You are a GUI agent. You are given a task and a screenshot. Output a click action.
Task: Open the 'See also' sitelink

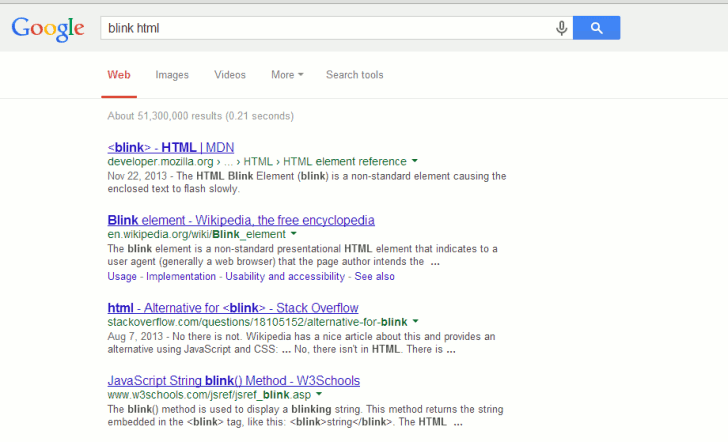(375, 276)
